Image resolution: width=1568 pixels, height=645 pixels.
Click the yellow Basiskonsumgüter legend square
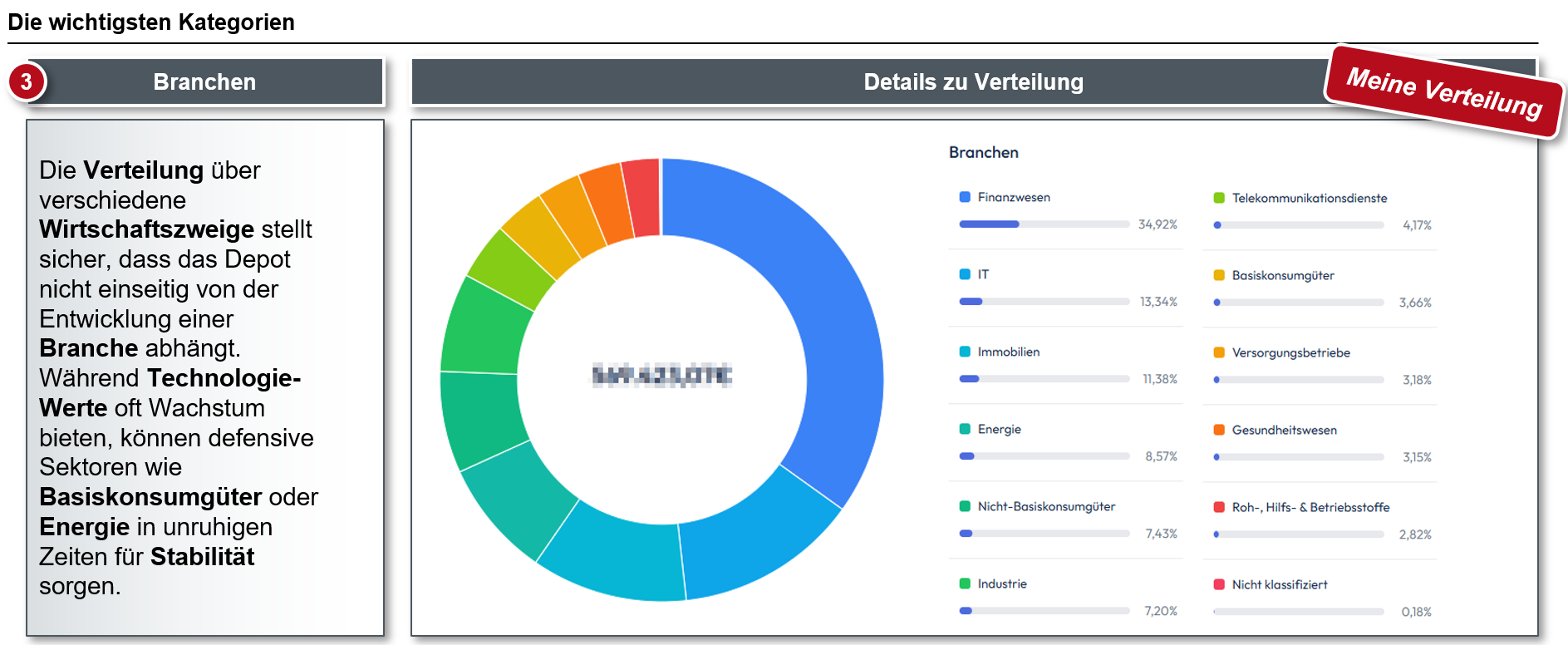pyautogui.click(x=1219, y=275)
